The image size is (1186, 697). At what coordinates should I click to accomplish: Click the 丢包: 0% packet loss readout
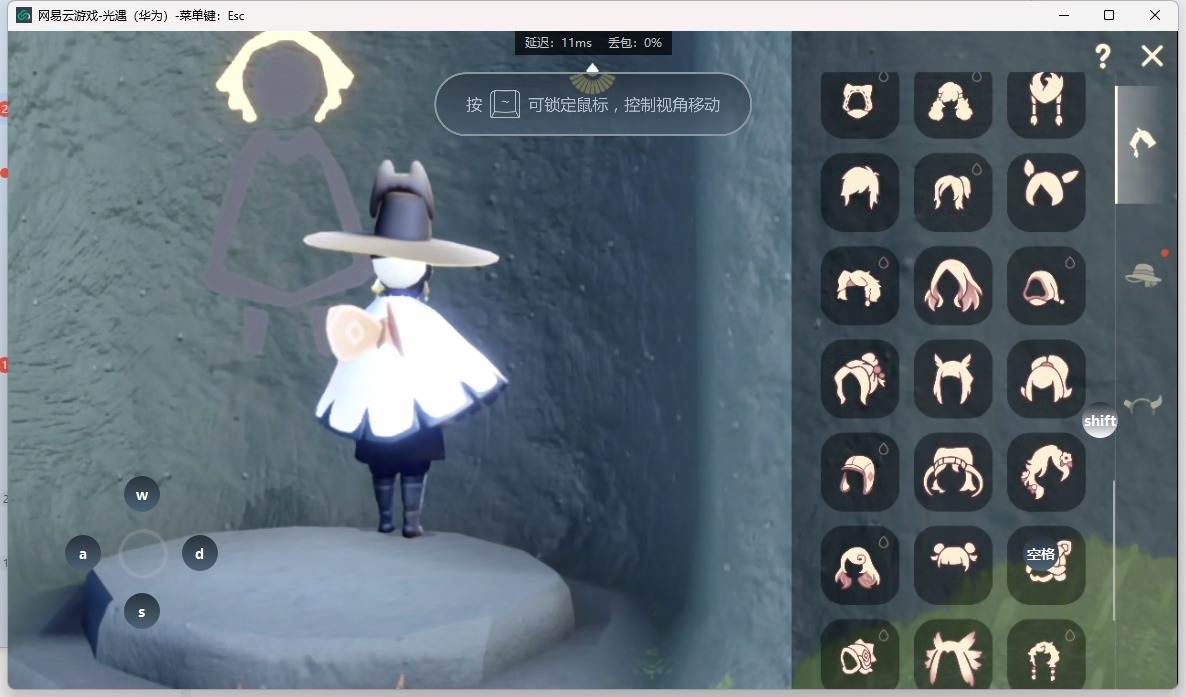[x=635, y=42]
